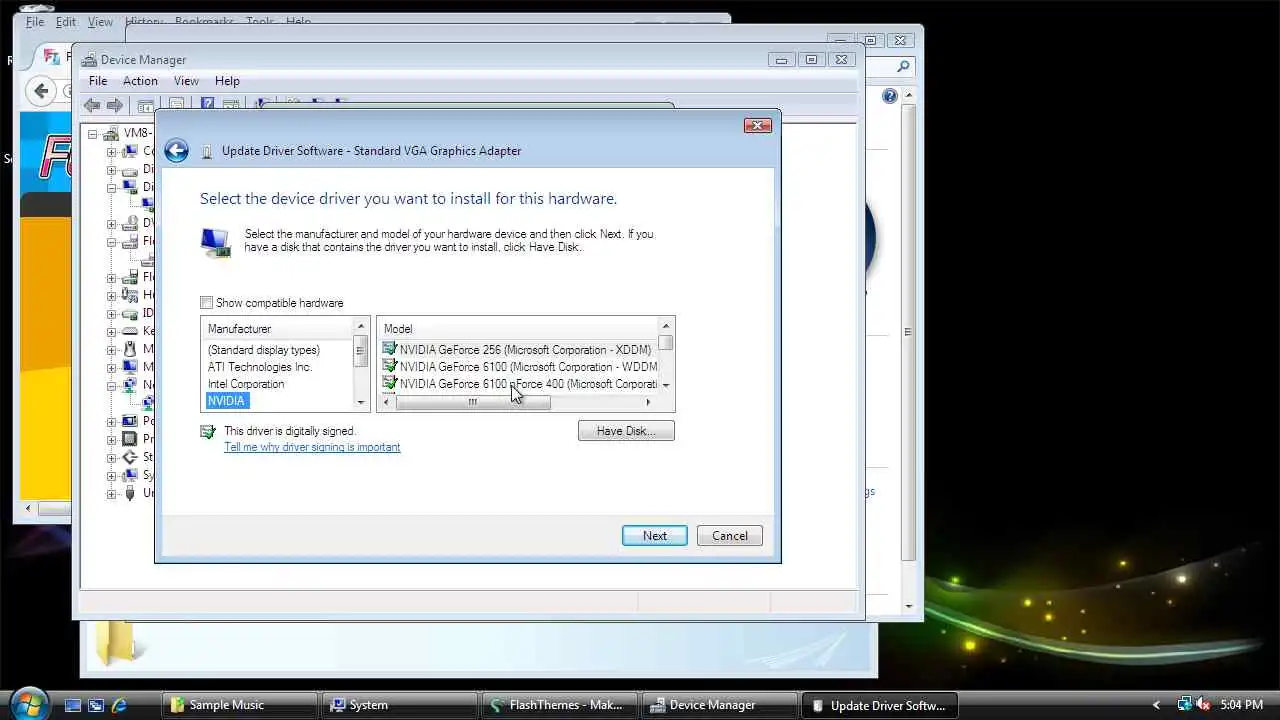
Task: Collapse the expanded display adapters node
Action: point(112,187)
